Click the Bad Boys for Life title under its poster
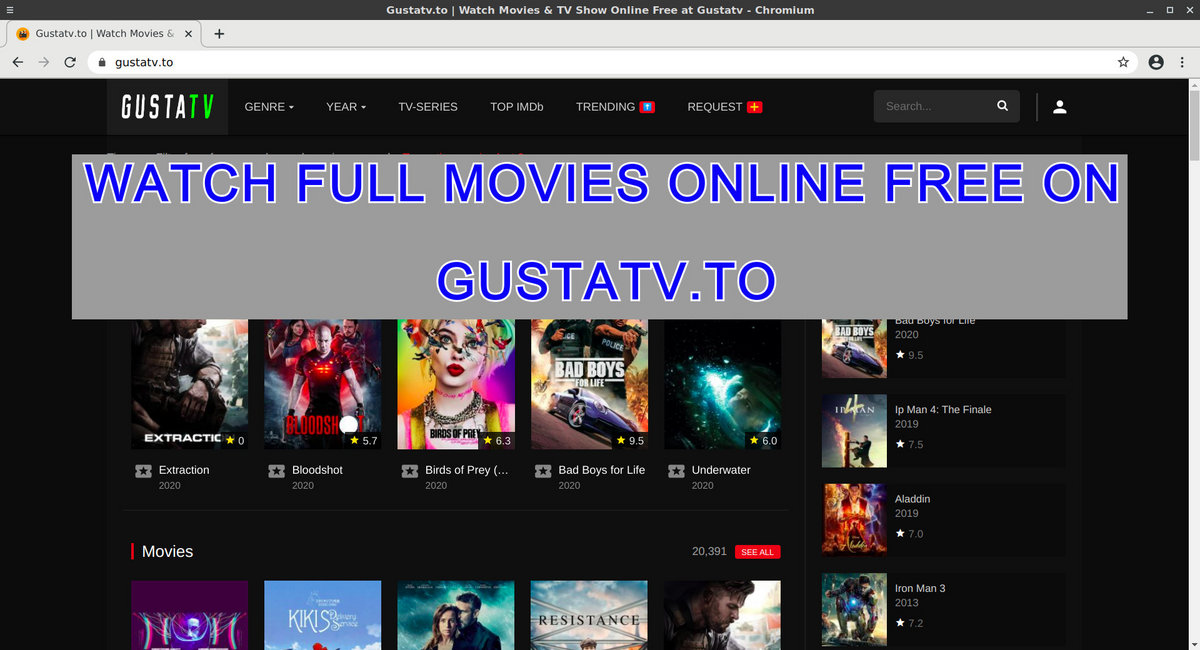 pyautogui.click(x=602, y=470)
